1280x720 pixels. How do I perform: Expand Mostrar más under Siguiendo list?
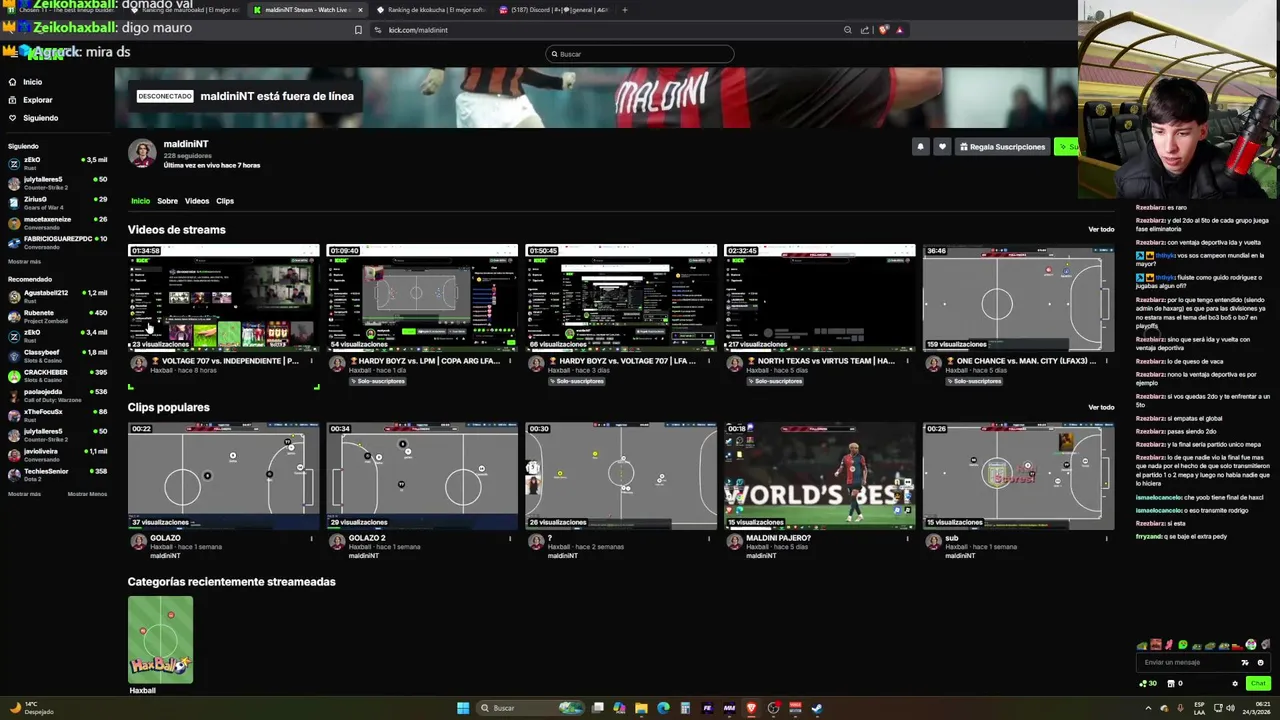(25, 261)
